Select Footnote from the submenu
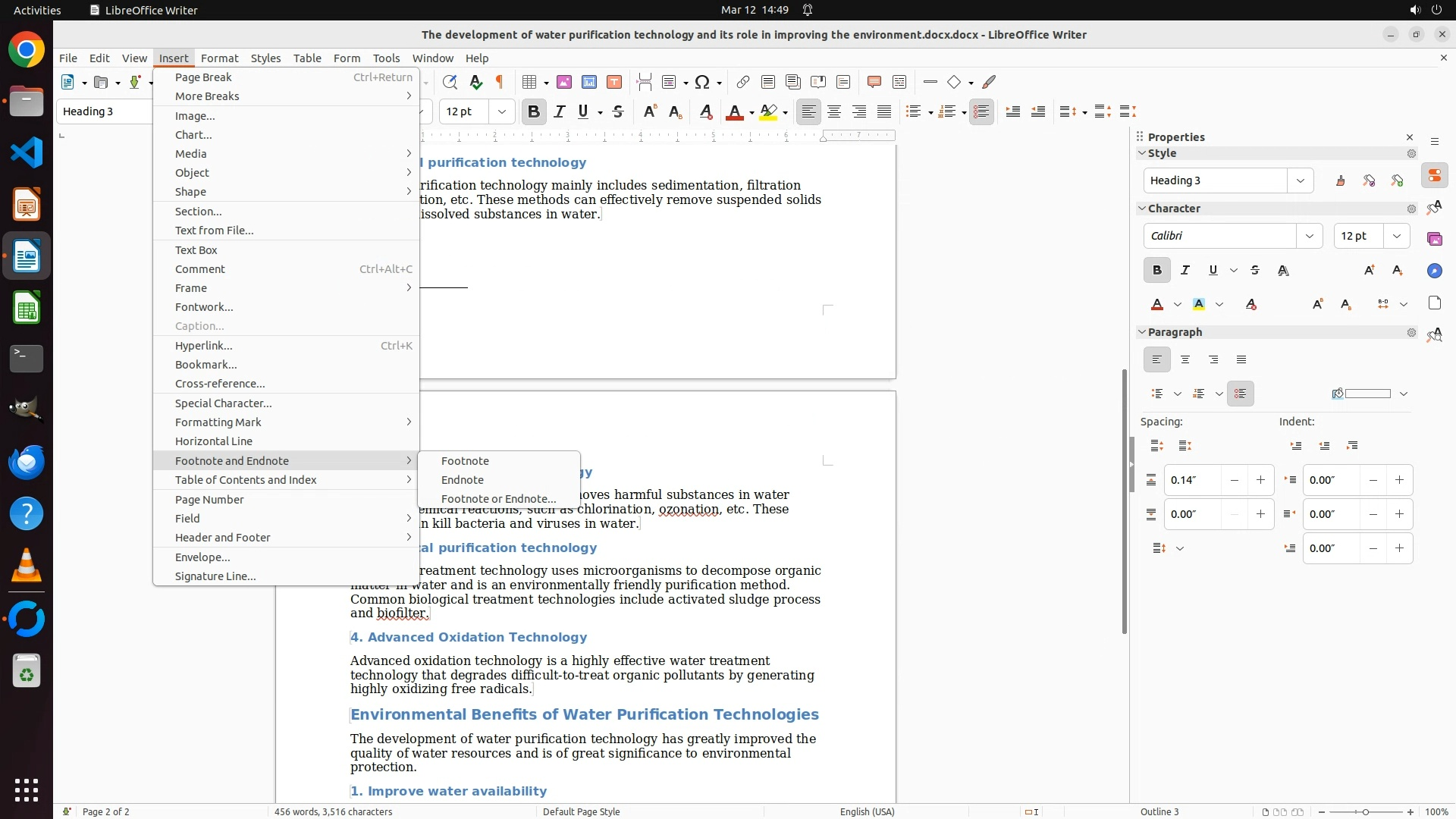 (x=465, y=461)
